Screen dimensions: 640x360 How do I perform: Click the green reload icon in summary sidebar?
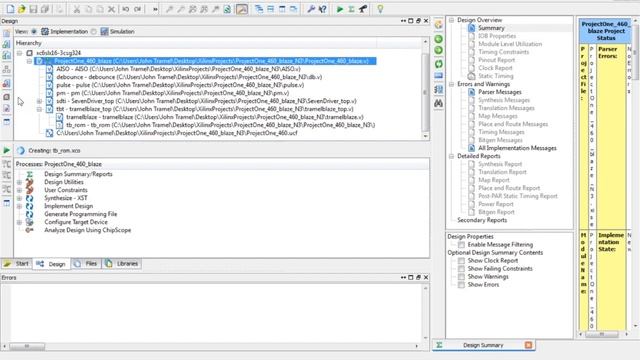point(438,64)
